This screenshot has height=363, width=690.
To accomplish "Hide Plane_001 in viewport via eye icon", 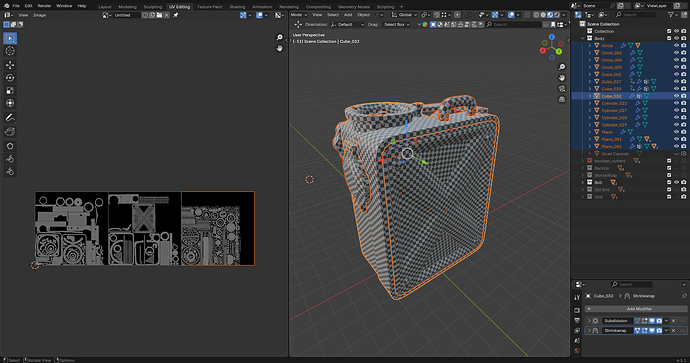I will 676,139.
